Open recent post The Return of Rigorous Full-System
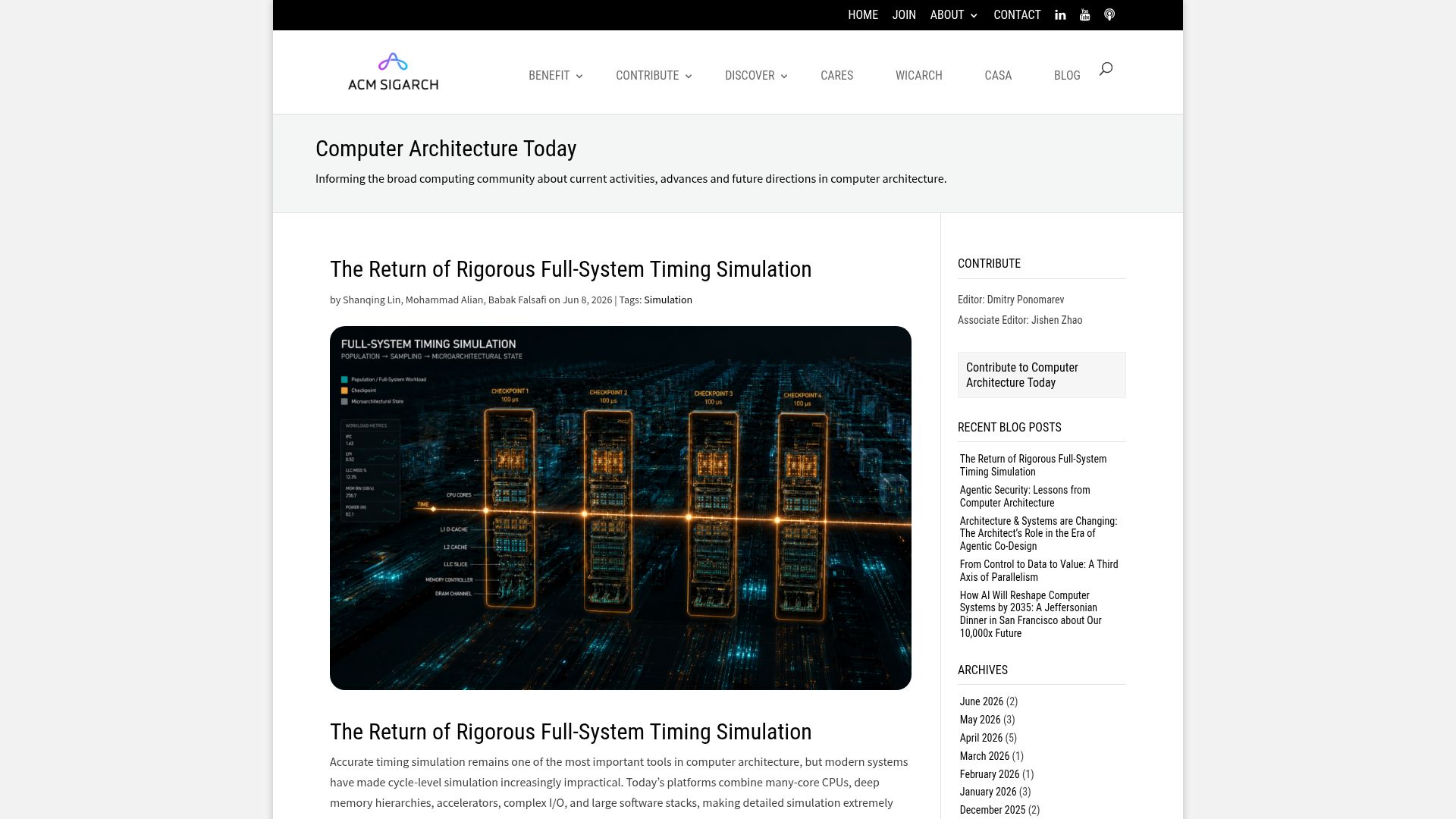The image size is (1456, 819). pyautogui.click(x=1033, y=466)
